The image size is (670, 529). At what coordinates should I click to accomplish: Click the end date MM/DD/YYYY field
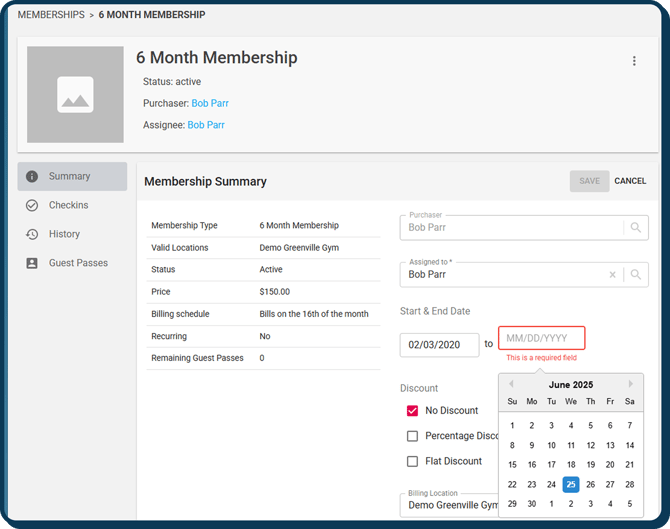point(541,339)
